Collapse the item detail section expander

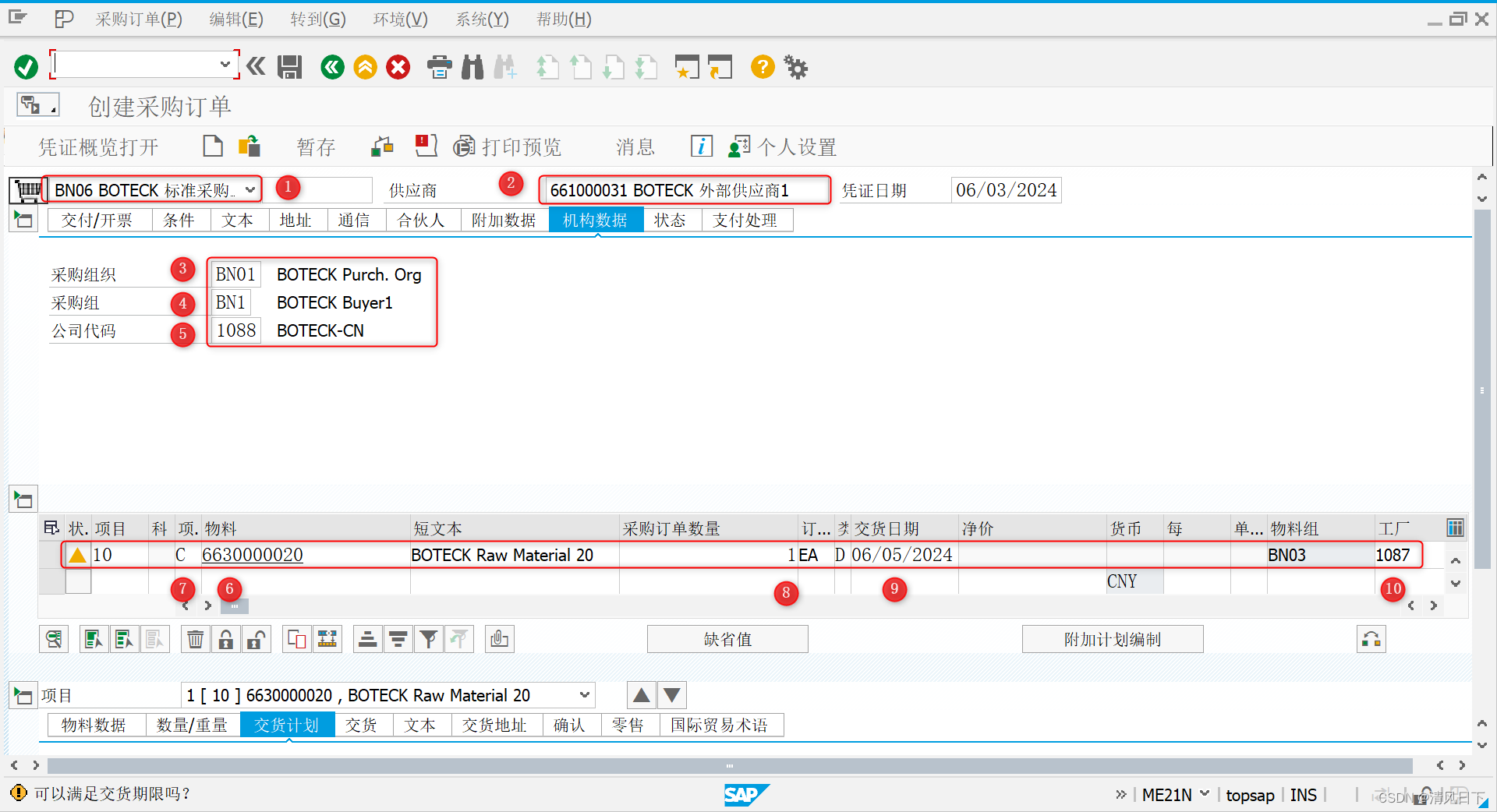click(23, 695)
